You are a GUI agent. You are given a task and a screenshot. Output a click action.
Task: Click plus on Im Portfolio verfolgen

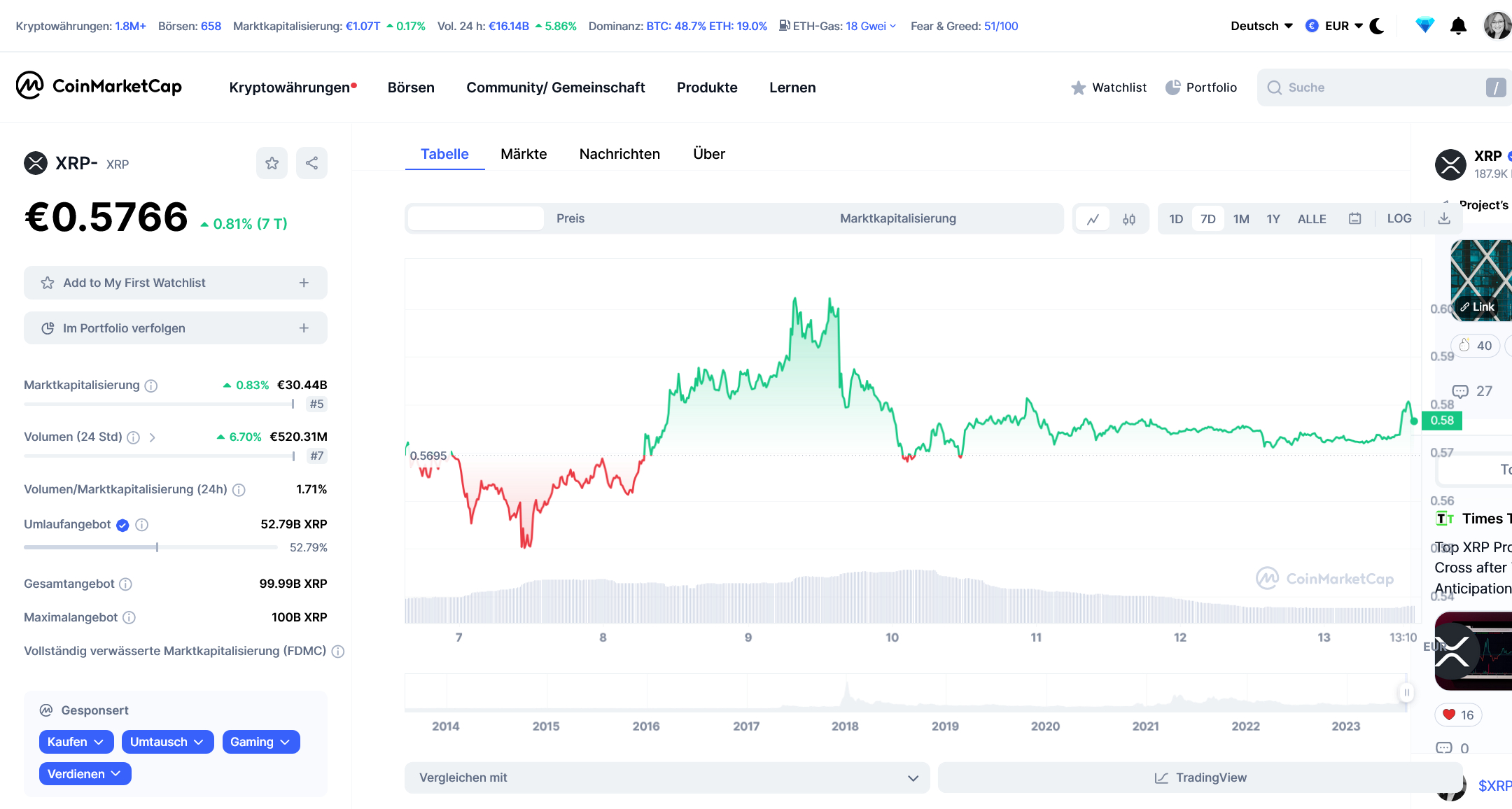[x=304, y=328]
